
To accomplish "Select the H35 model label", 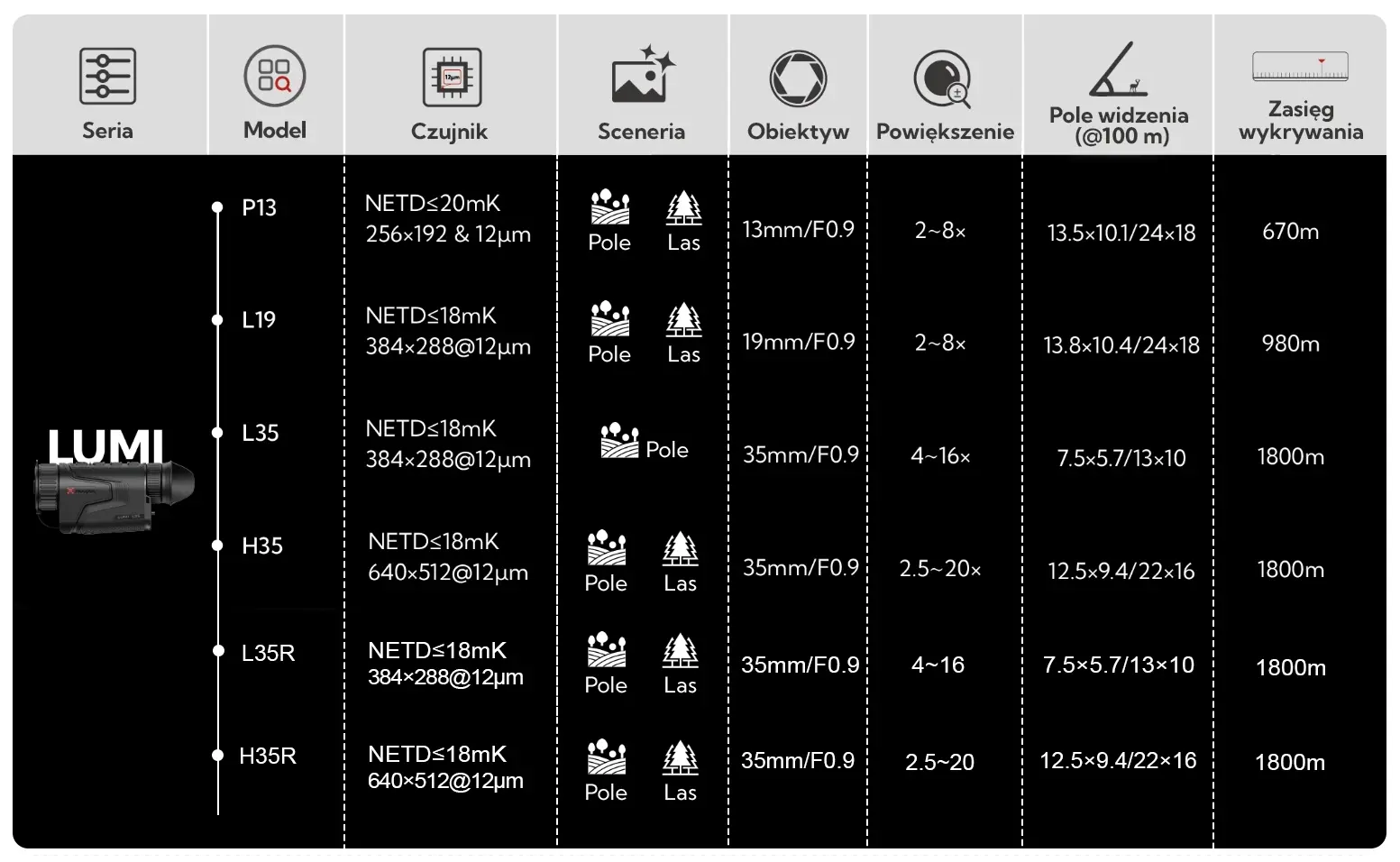I will 262,546.
